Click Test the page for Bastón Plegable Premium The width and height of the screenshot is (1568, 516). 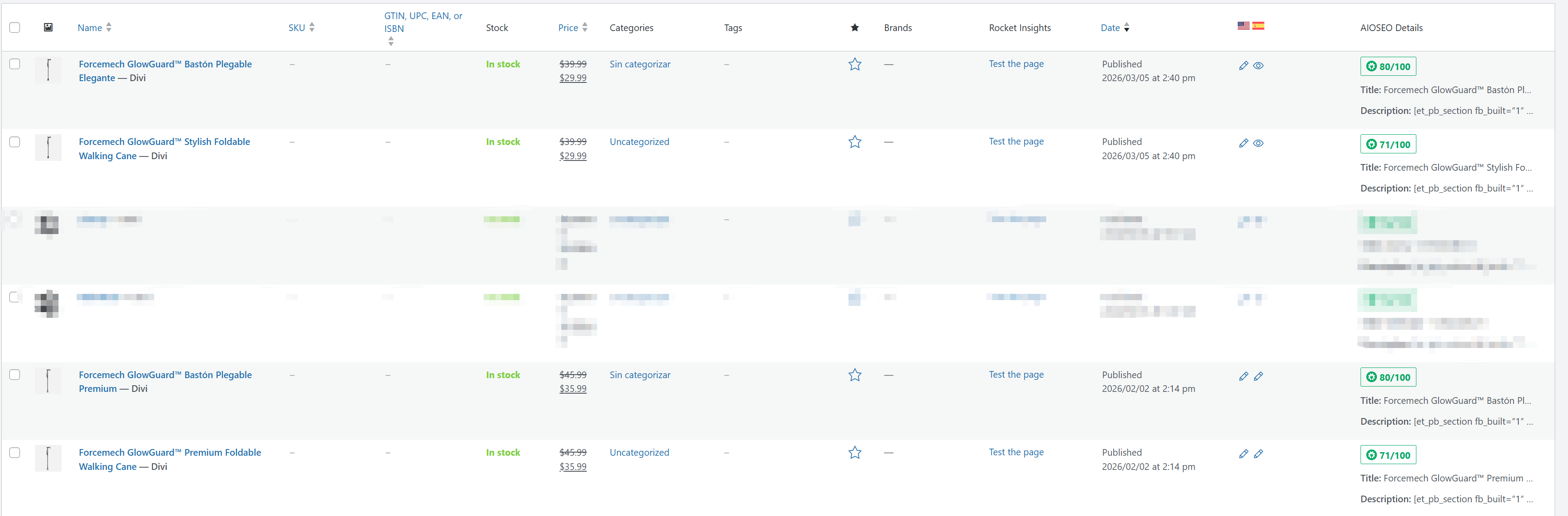pyautogui.click(x=1015, y=375)
